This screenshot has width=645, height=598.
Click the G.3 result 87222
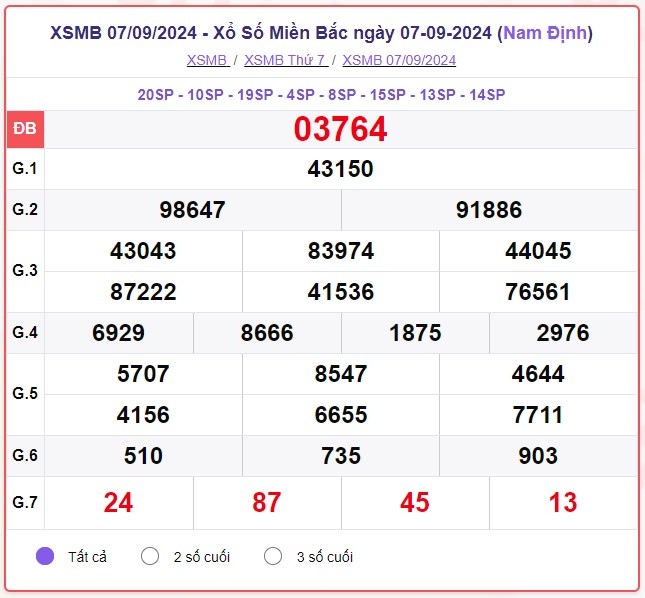(x=143, y=292)
